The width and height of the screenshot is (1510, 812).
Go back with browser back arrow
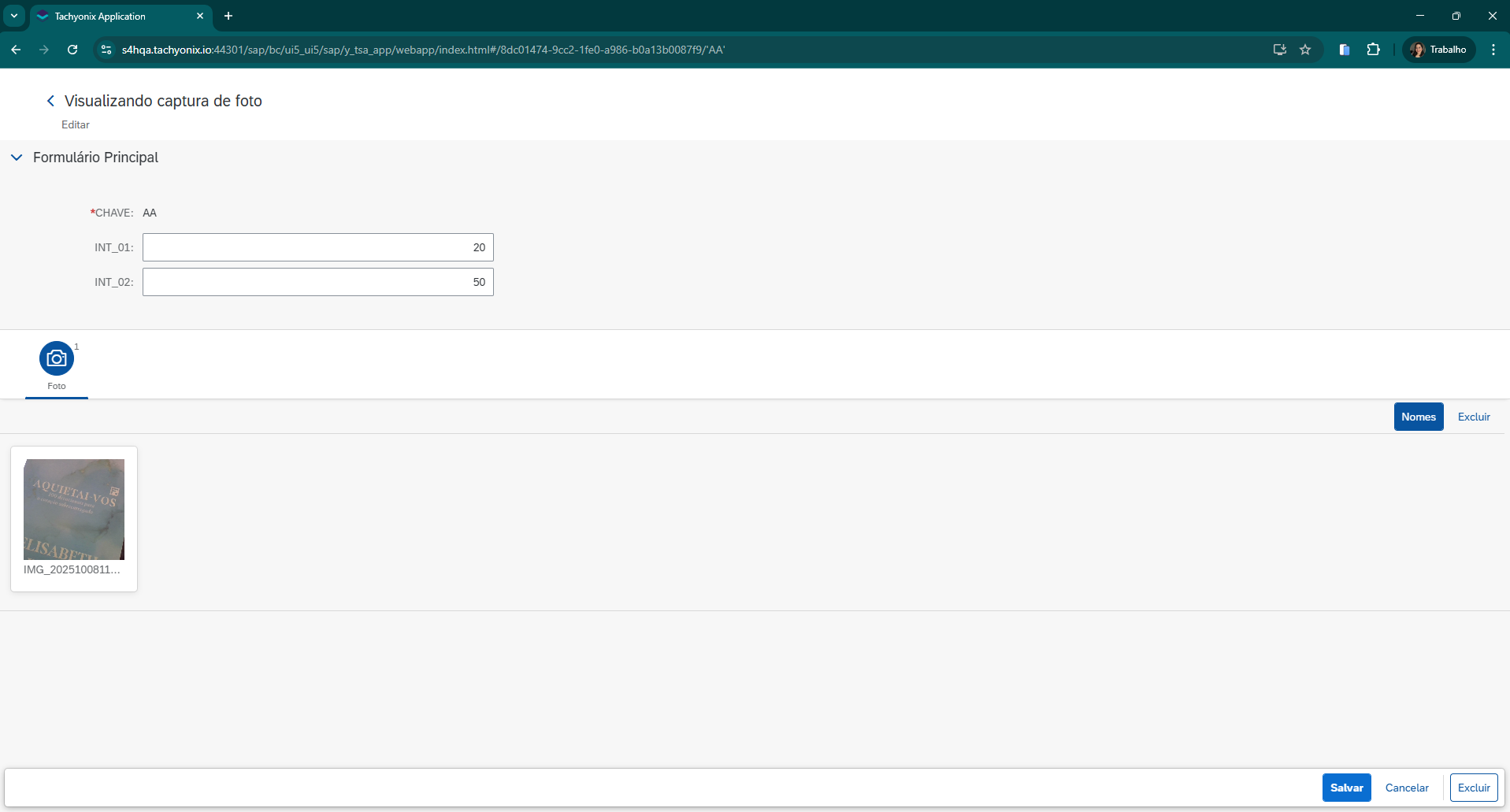click(x=17, y=50)
